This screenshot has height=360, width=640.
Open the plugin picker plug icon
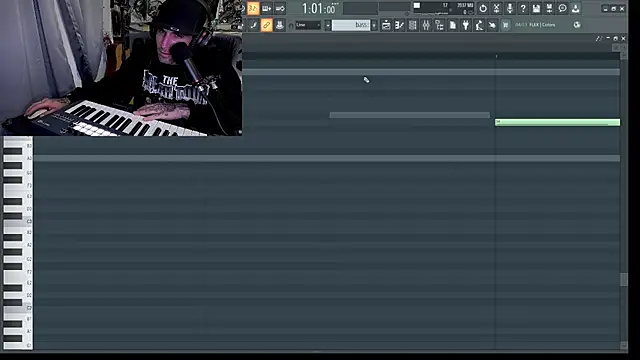(x=466, y=25)
